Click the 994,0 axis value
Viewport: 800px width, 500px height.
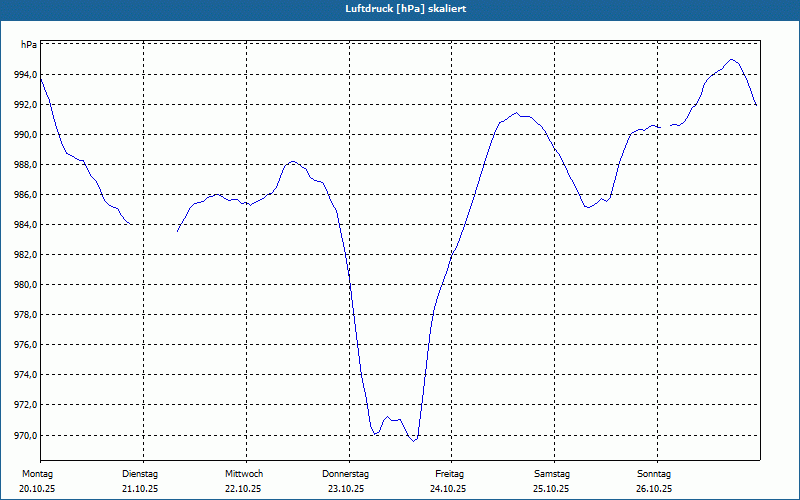tap(26, 75)
